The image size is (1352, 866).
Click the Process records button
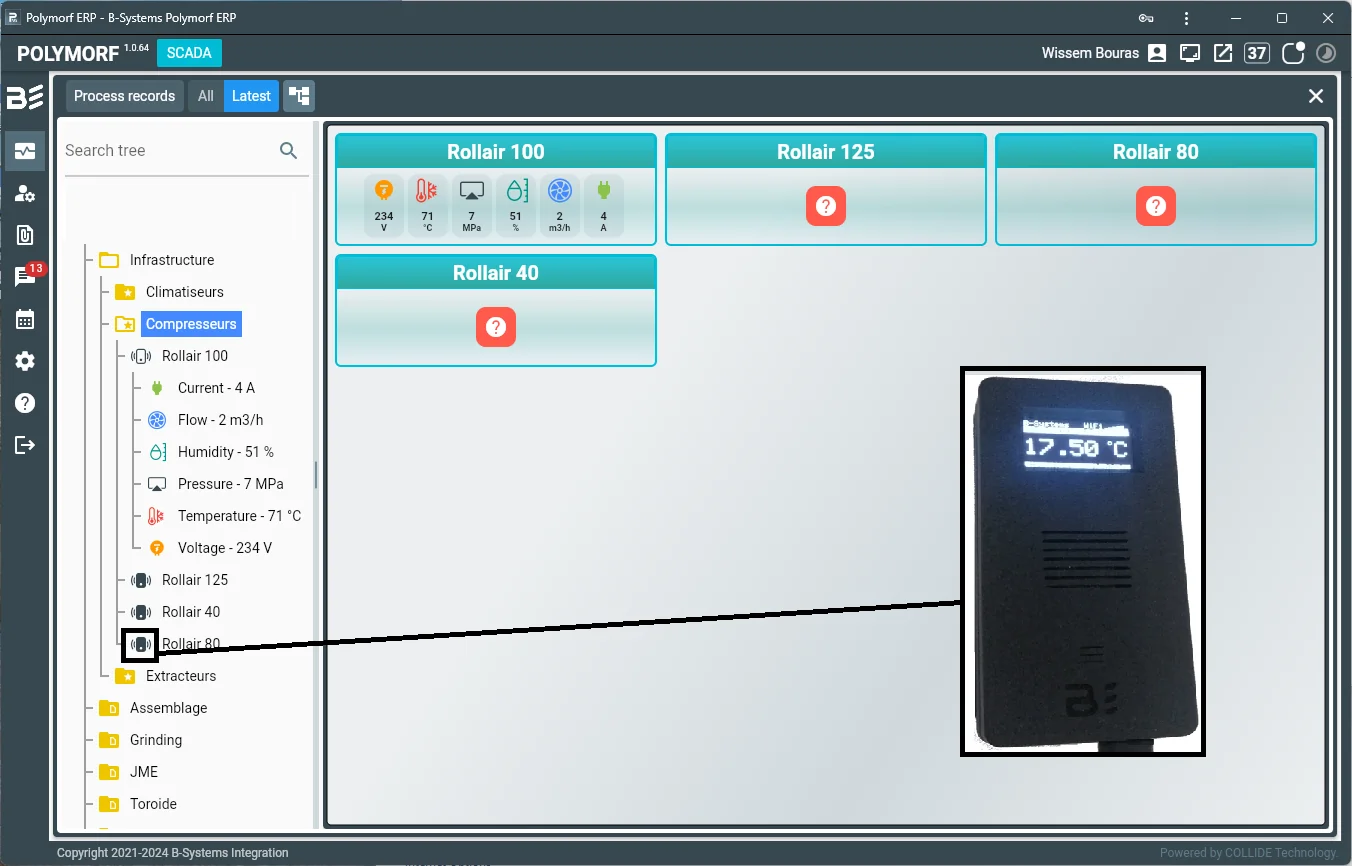[x=125, y=96]
